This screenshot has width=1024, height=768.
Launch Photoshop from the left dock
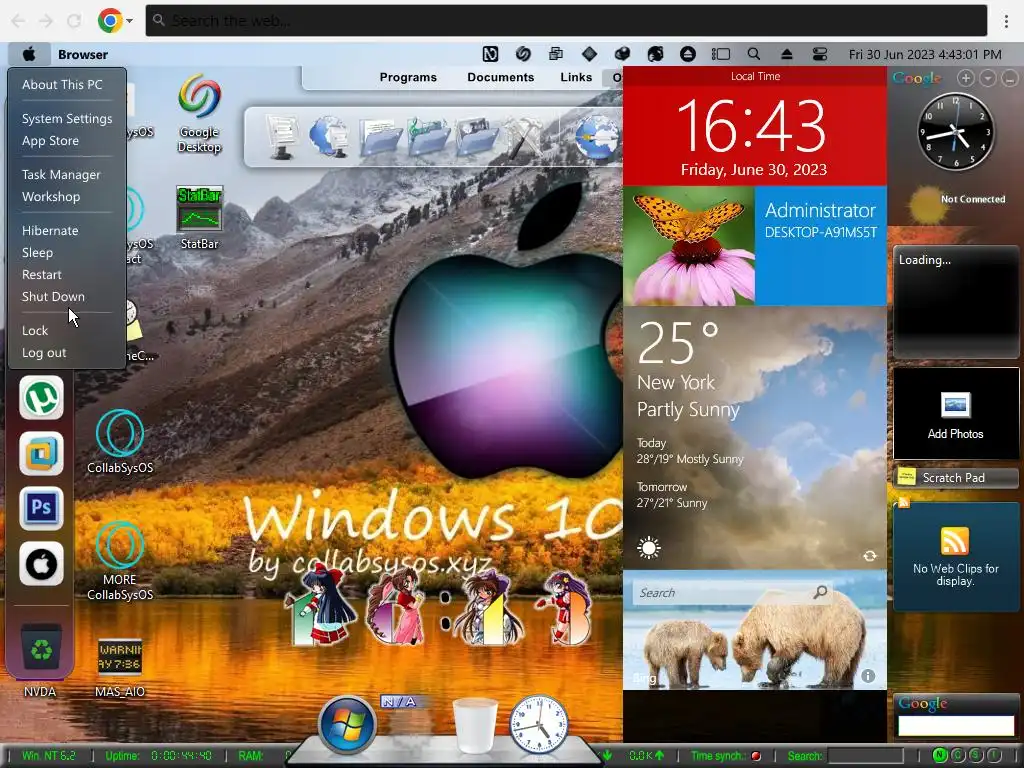point(41,508)
